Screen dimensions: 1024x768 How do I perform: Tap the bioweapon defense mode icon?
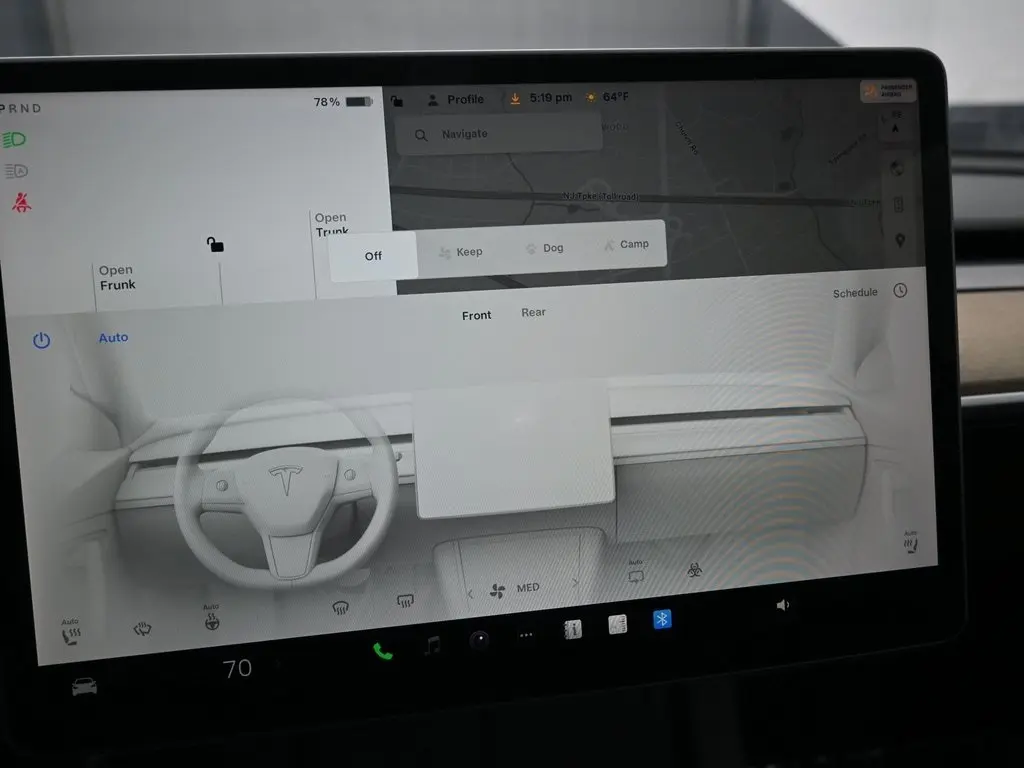(x=694, y=571)
